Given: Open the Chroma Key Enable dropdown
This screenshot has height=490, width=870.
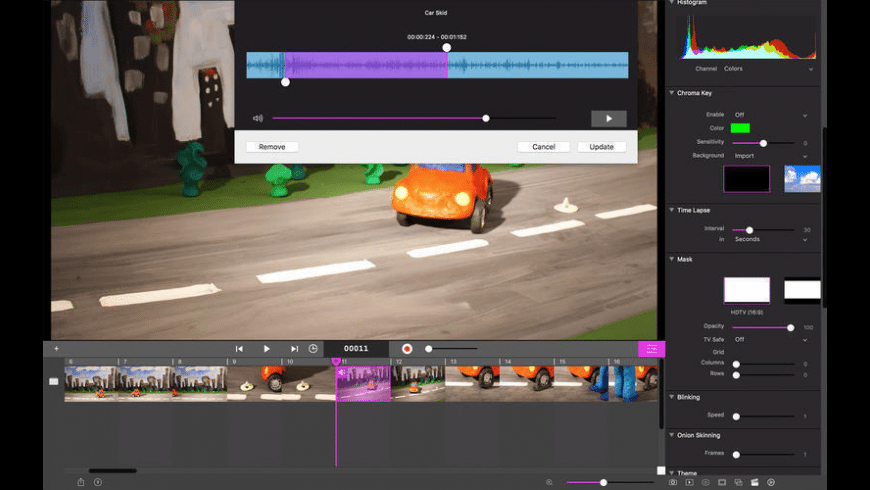Looking at the screenshot, I should 769,115.
